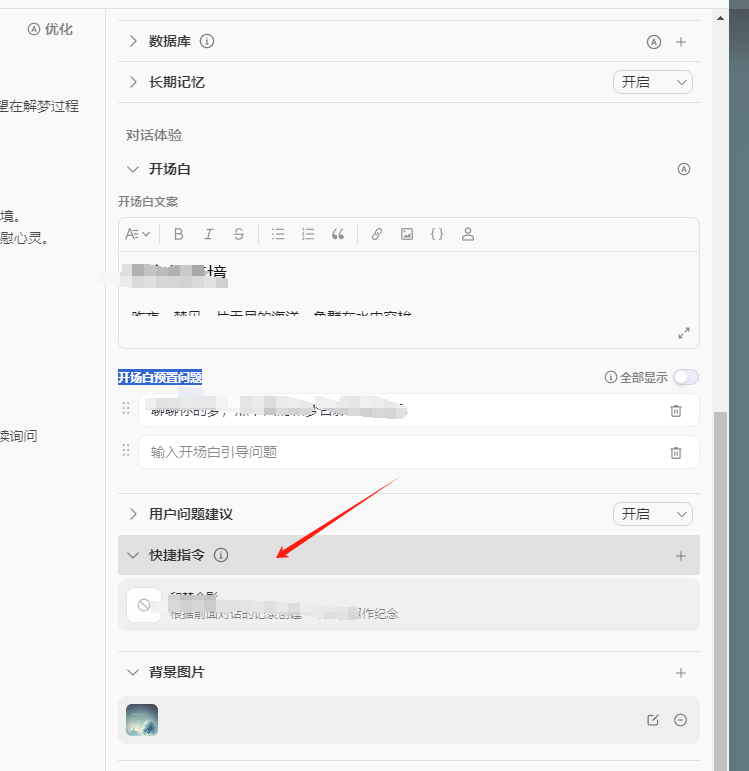This screenshot has width=749, height=771.
Task: Click the 优化 button at the top left
Action: click(51, 29)
